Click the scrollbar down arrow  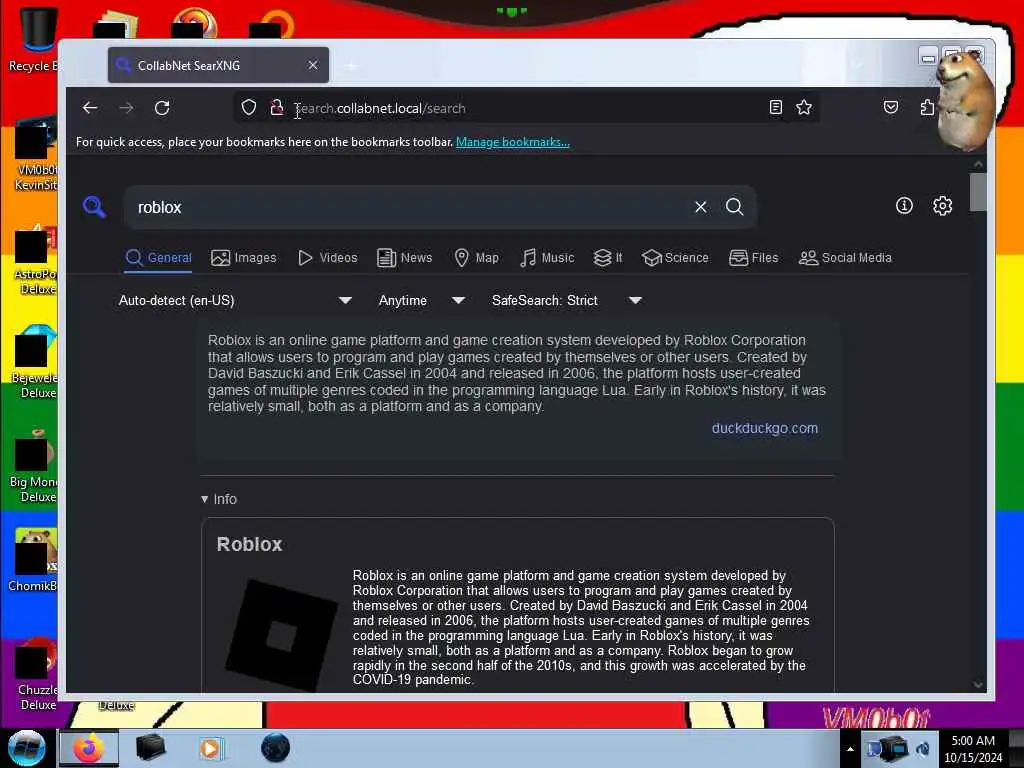pos(978,684)
